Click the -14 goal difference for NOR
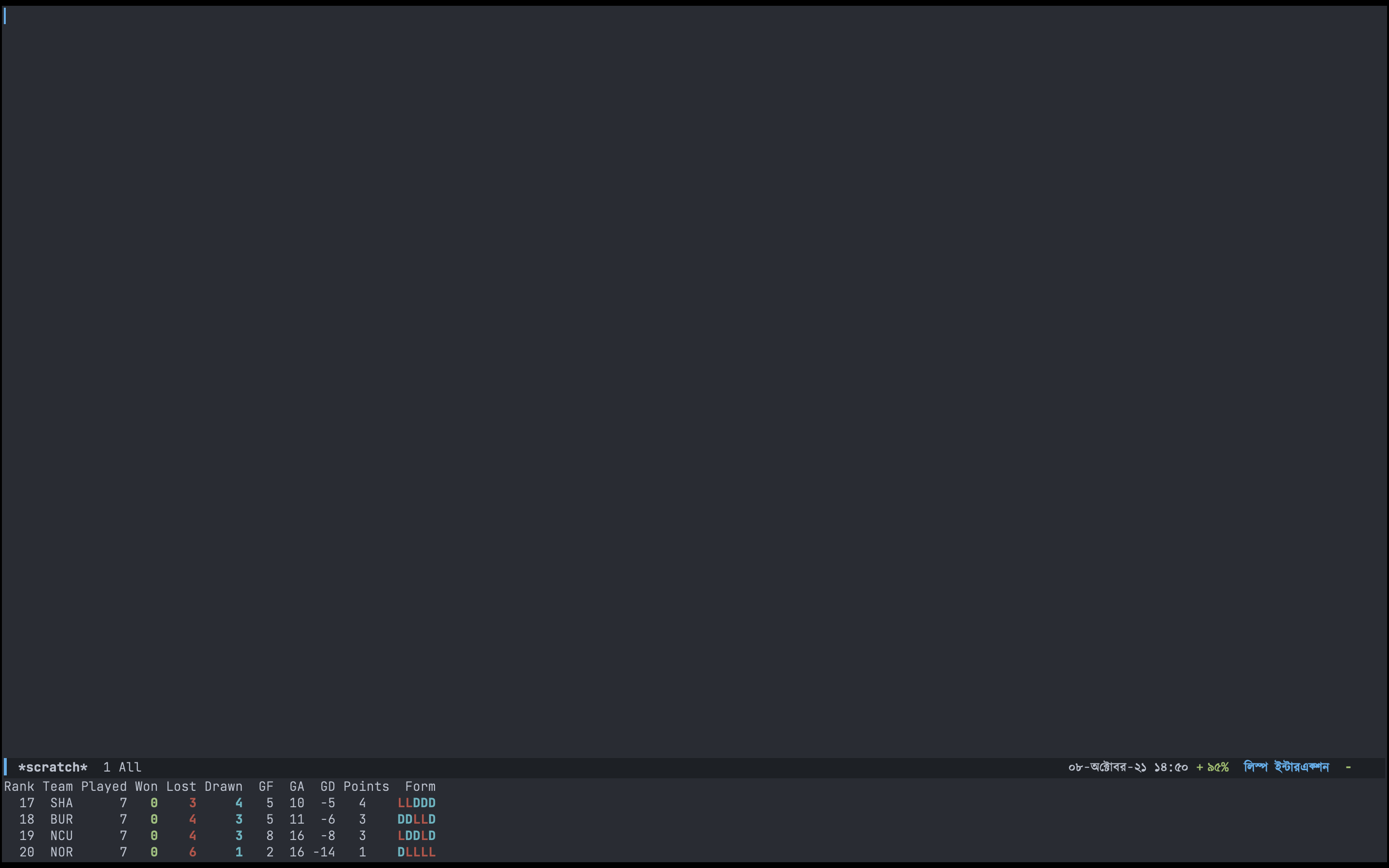The image size is (1389, 868). 324,852
